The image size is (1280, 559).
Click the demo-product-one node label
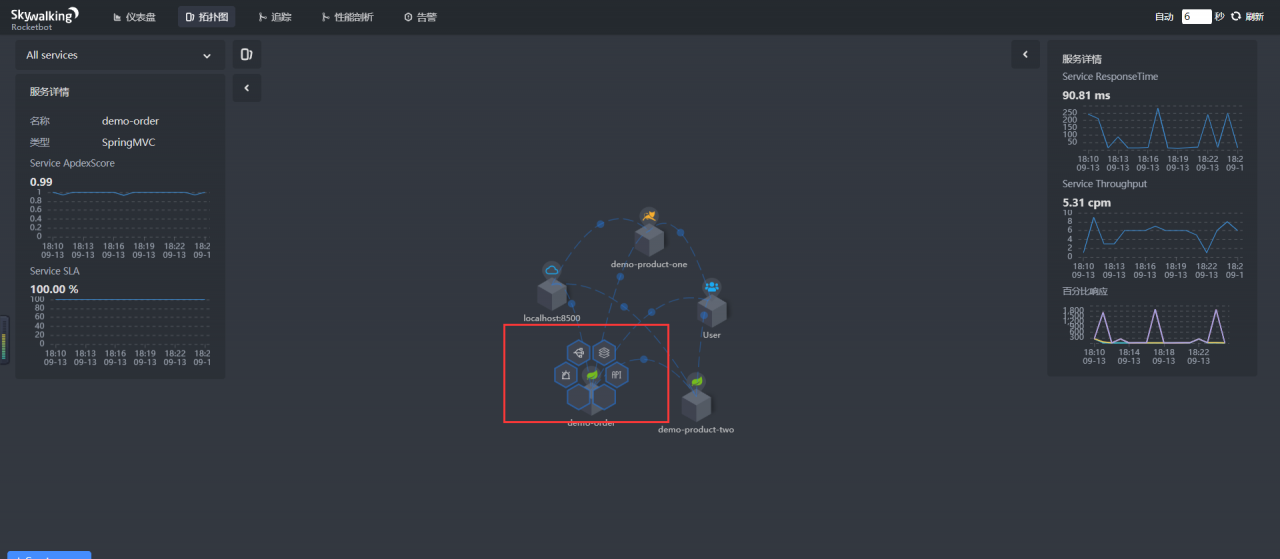[649, 265]
